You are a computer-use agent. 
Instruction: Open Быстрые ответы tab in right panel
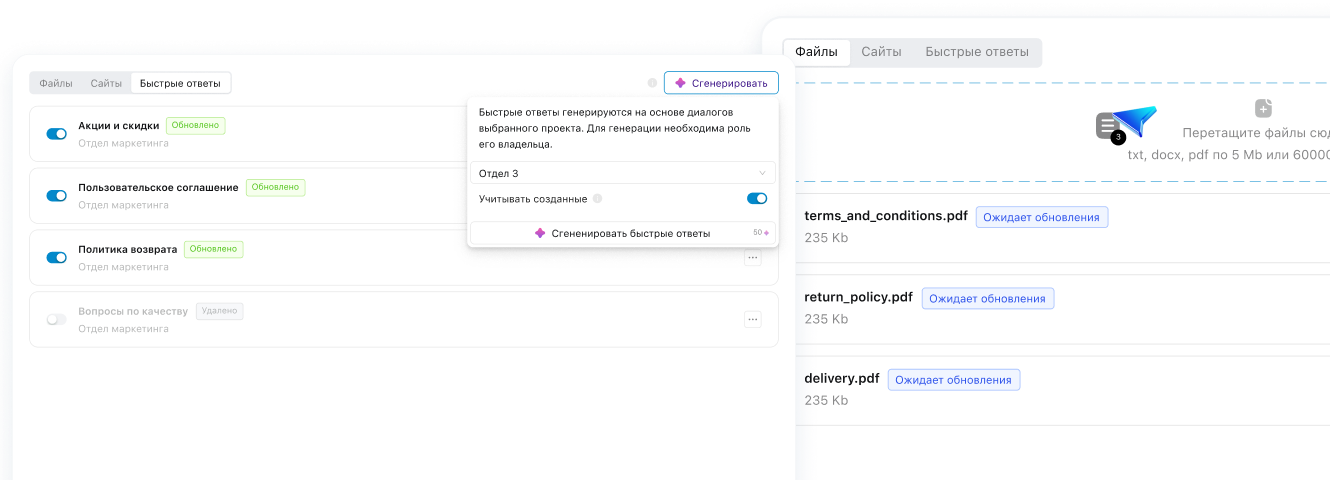[976, 52]
